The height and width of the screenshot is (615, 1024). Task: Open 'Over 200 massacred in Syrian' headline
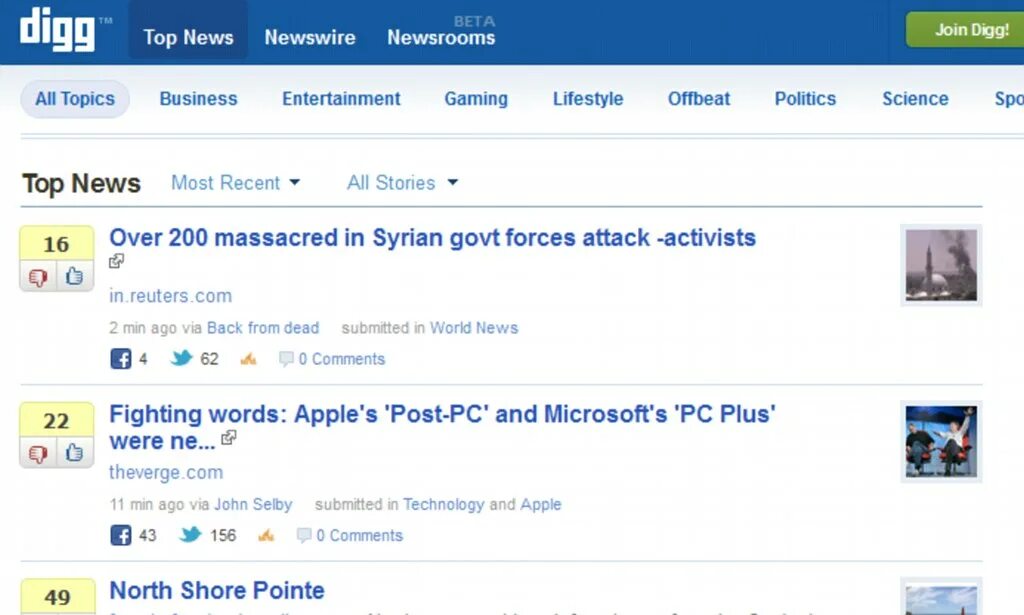(432, 238)
